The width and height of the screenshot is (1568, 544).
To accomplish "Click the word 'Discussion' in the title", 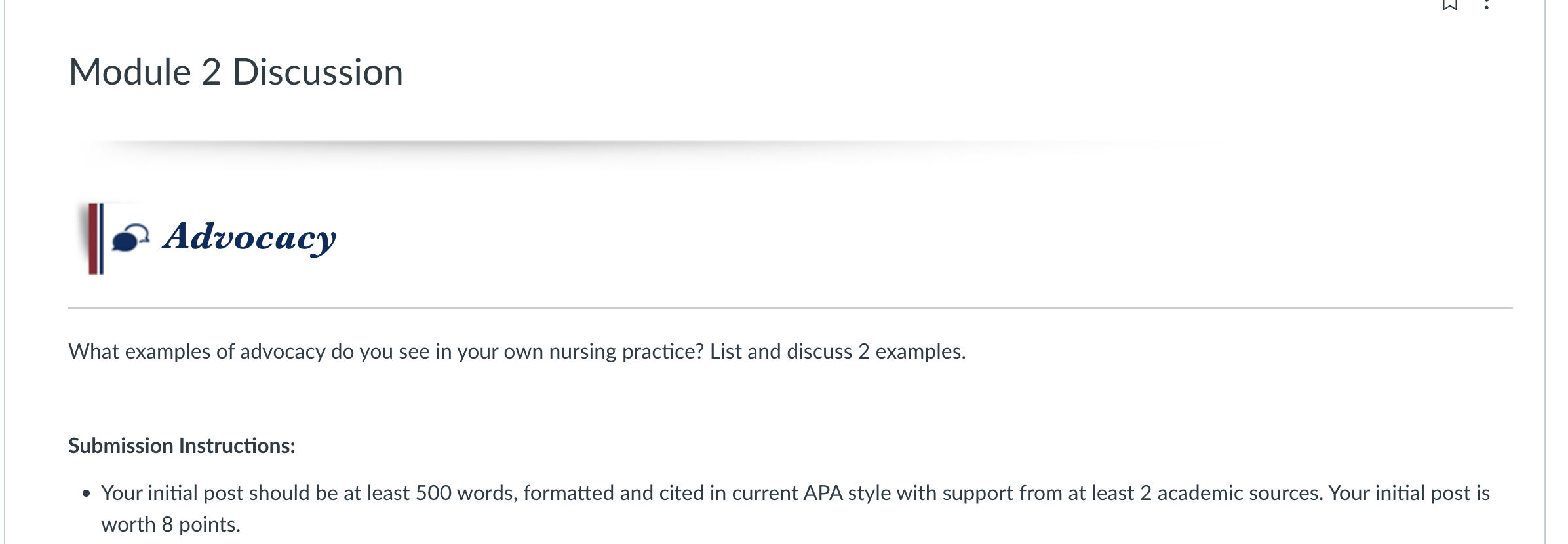I will [318, 71].
